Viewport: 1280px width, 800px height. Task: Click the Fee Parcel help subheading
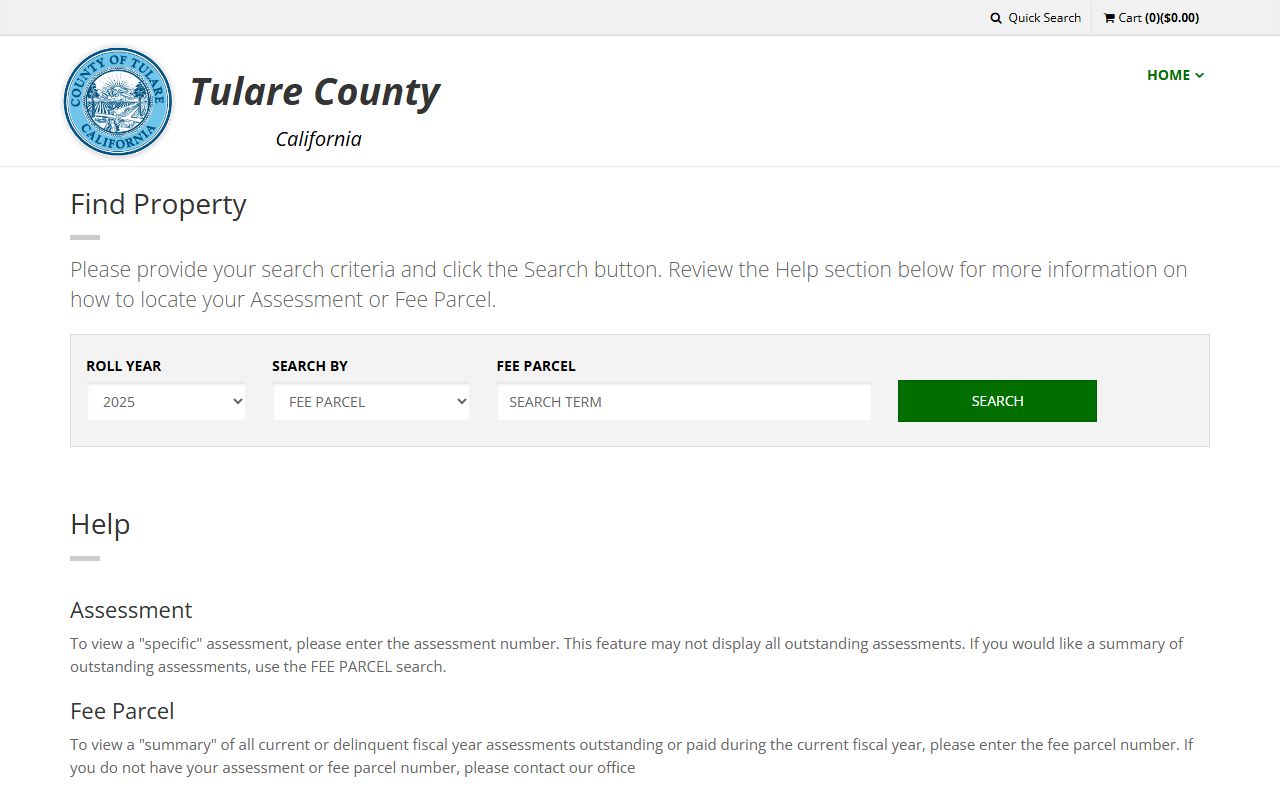click(x=122, y=711)
